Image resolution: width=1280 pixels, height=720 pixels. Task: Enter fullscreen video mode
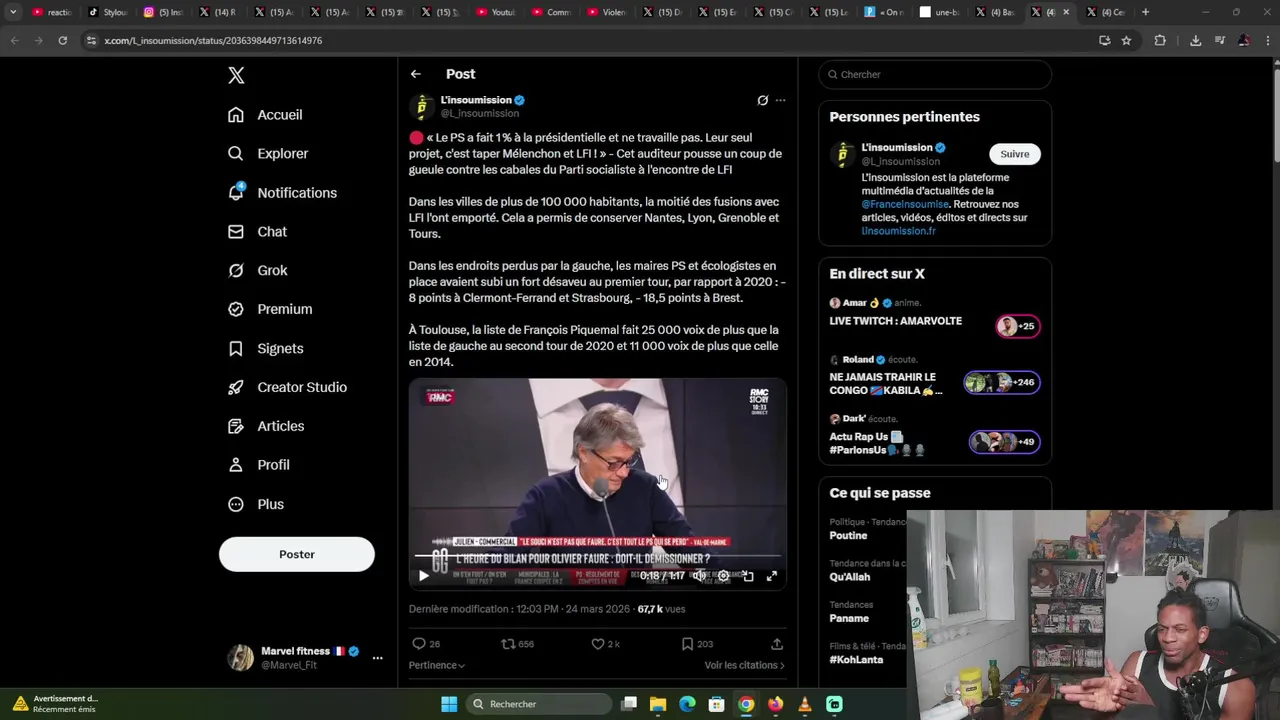[x=772, y=576]
